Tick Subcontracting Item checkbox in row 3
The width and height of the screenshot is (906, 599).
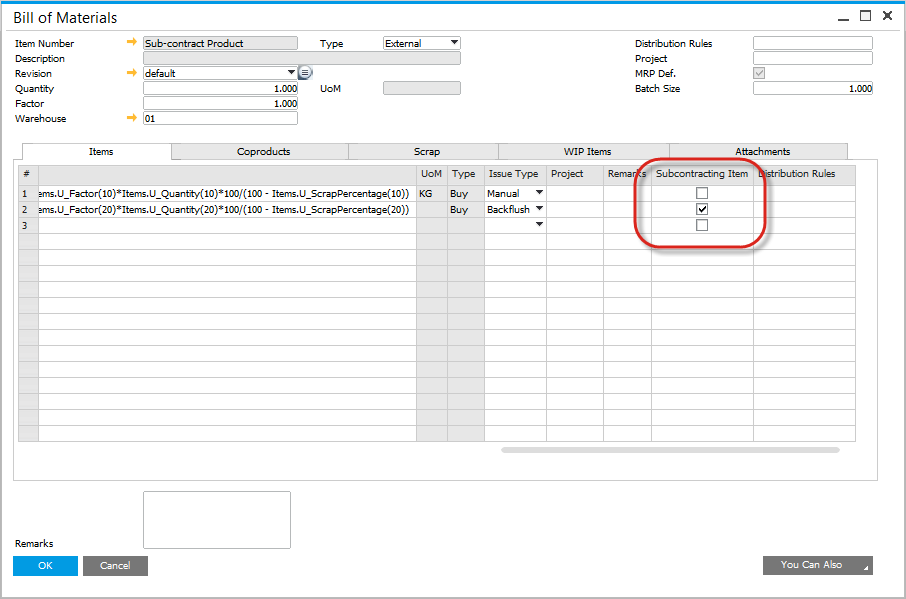point(702,225)
